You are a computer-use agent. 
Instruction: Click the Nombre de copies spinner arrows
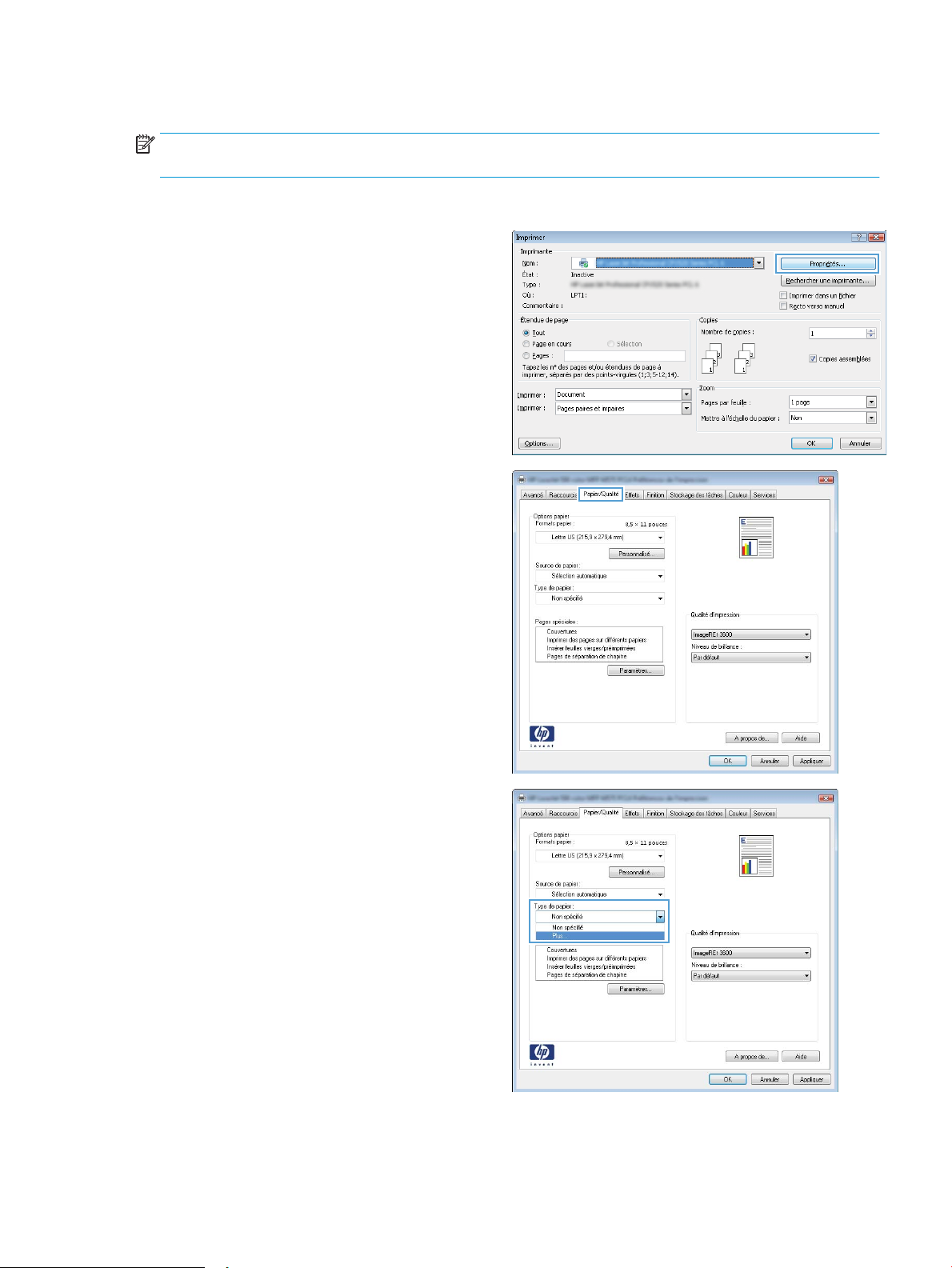click(x=871, y=334)
